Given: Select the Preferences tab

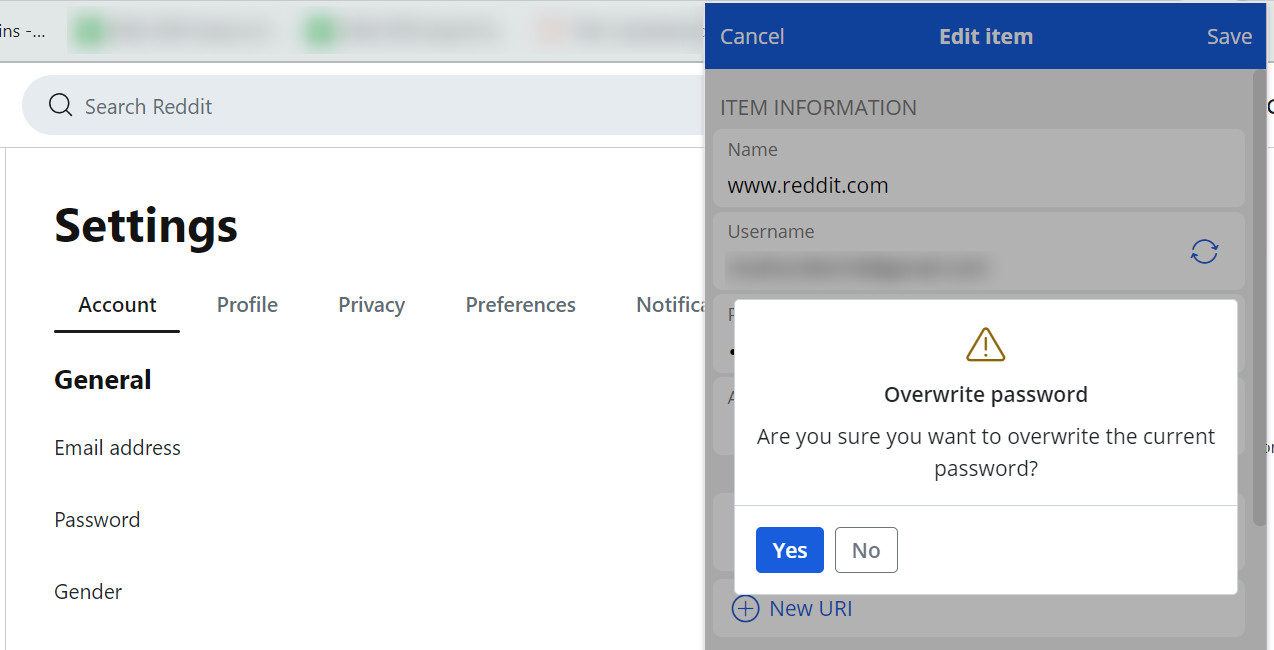Looking at the screenshot, I should point(520,304).
